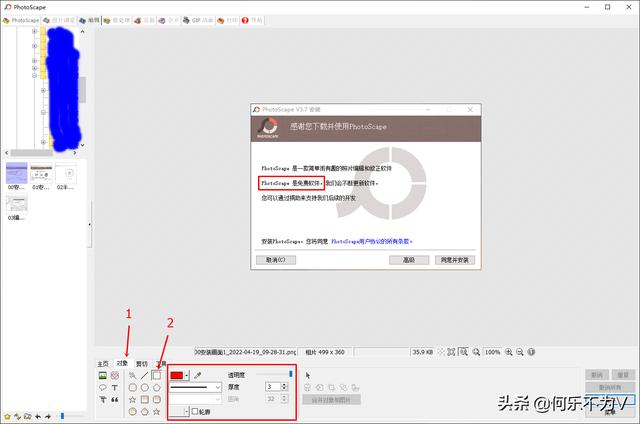The width and height of the screenshot is (640, 424).
Task: Select the third thumbnail 02丰...
Action: tap(66, 177)
